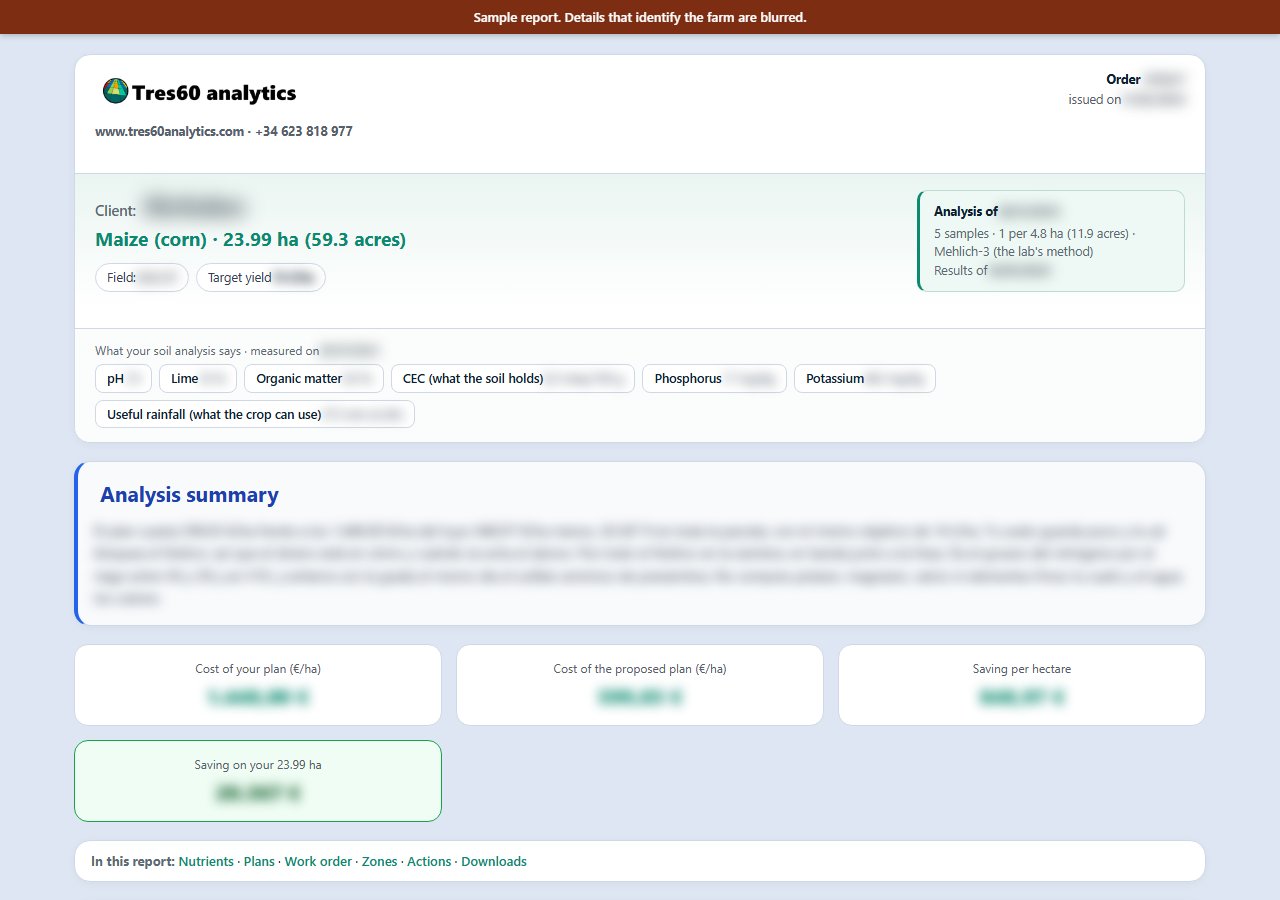The width and height of the screenshot is (1280, 900).
Task: Click the Analysis of sampling info box
Action: 1051,241
